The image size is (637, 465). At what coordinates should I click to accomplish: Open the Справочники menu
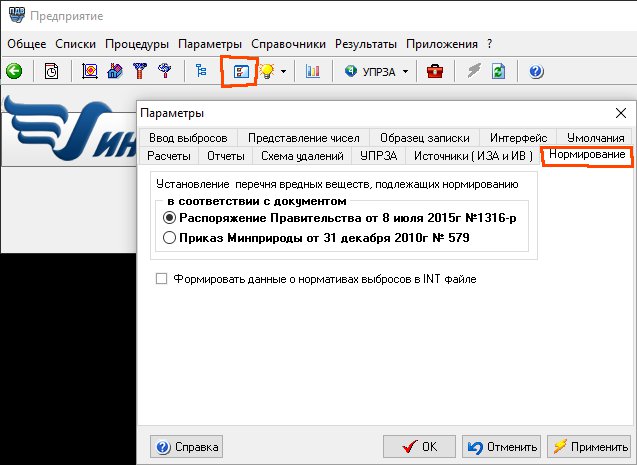pos(288,44)
